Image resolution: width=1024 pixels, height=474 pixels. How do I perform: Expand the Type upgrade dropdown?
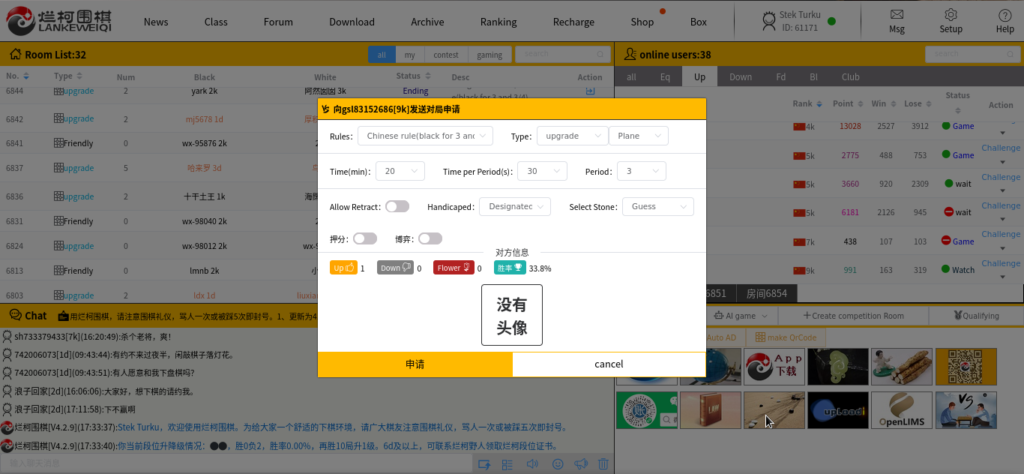point(572,135)
